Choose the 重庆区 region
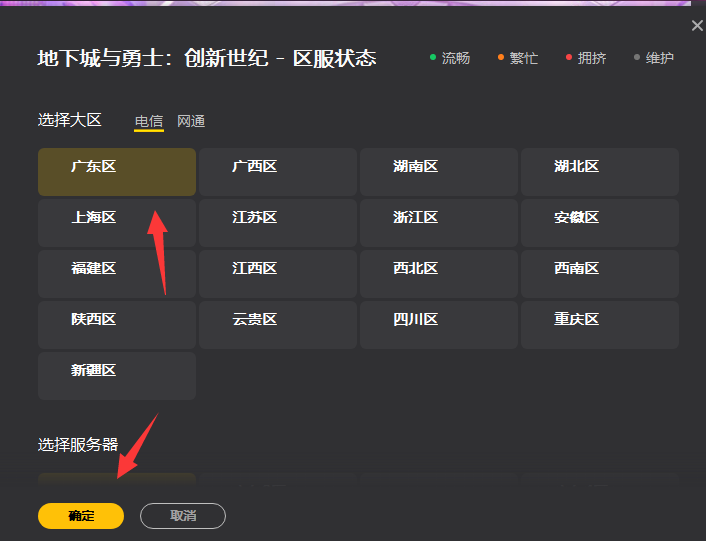Viewport: 706px width, 541px height. (x=600, y=325)
